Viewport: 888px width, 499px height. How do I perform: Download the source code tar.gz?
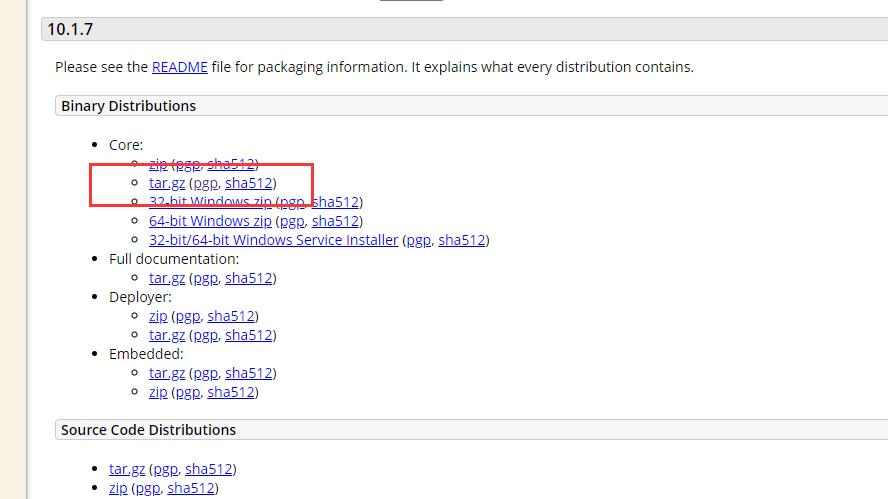tap(127, 469)
